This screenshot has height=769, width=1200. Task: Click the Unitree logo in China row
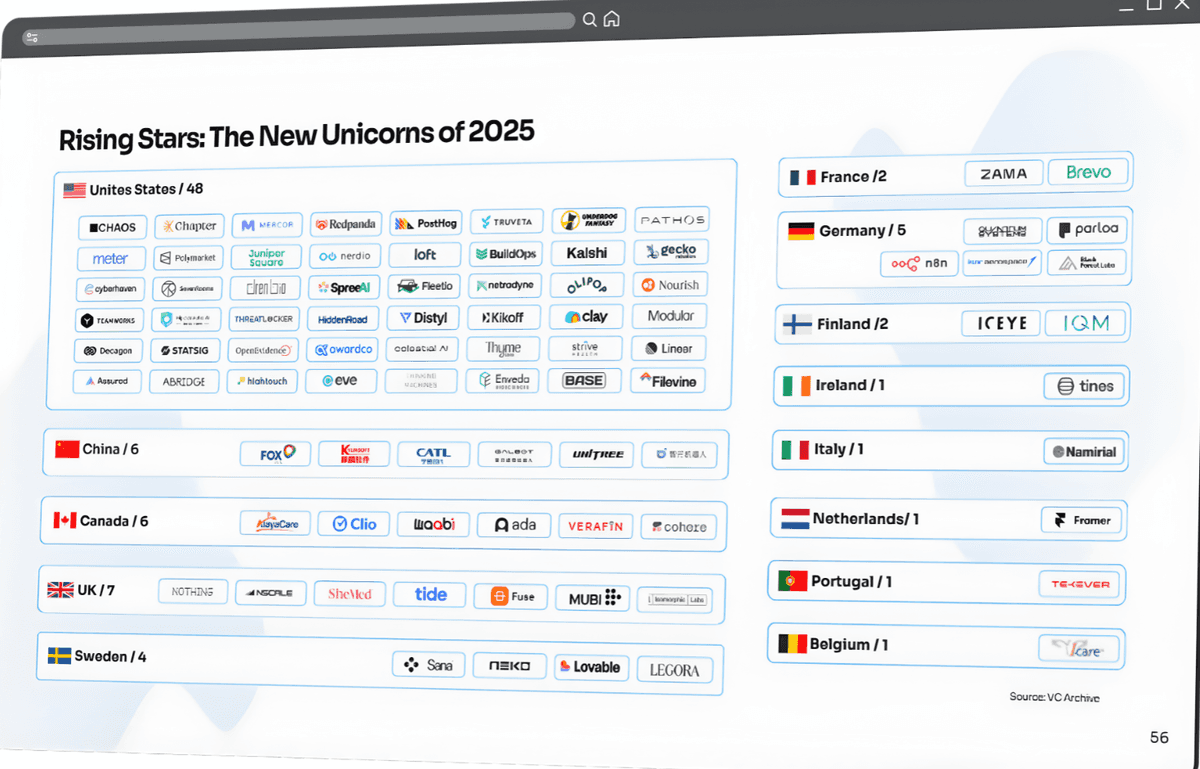click(597, 454)
